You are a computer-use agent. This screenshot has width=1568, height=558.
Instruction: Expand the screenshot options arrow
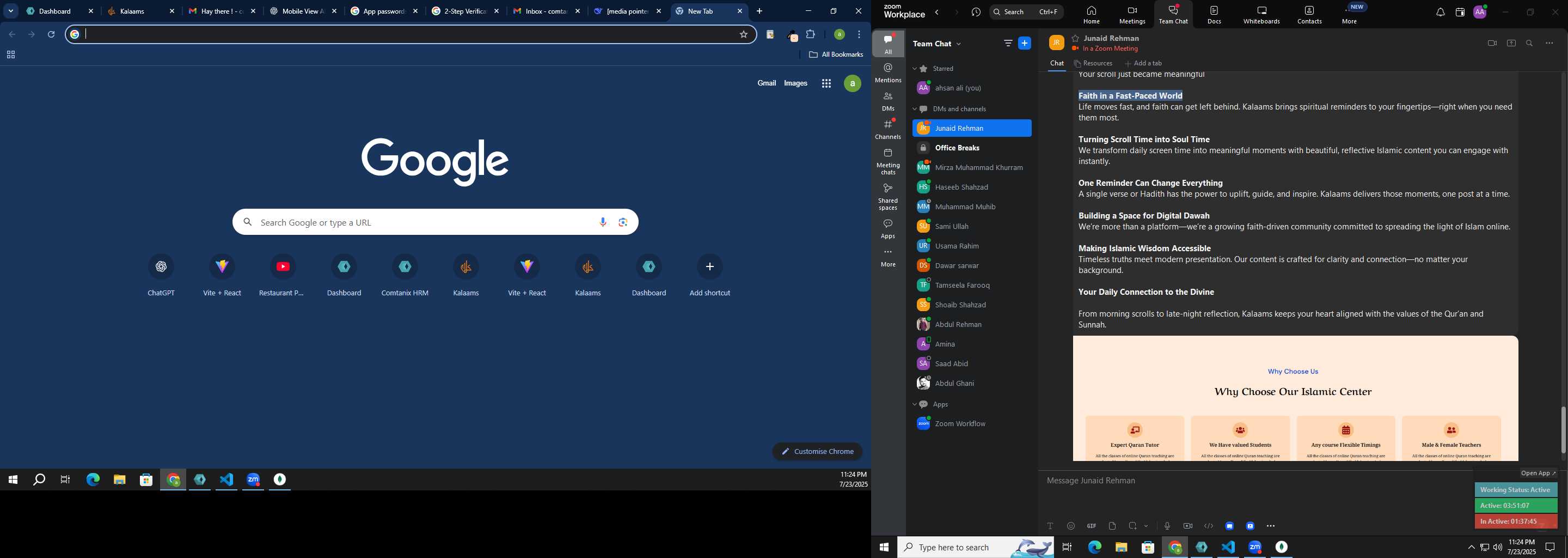pos(1147,526)
